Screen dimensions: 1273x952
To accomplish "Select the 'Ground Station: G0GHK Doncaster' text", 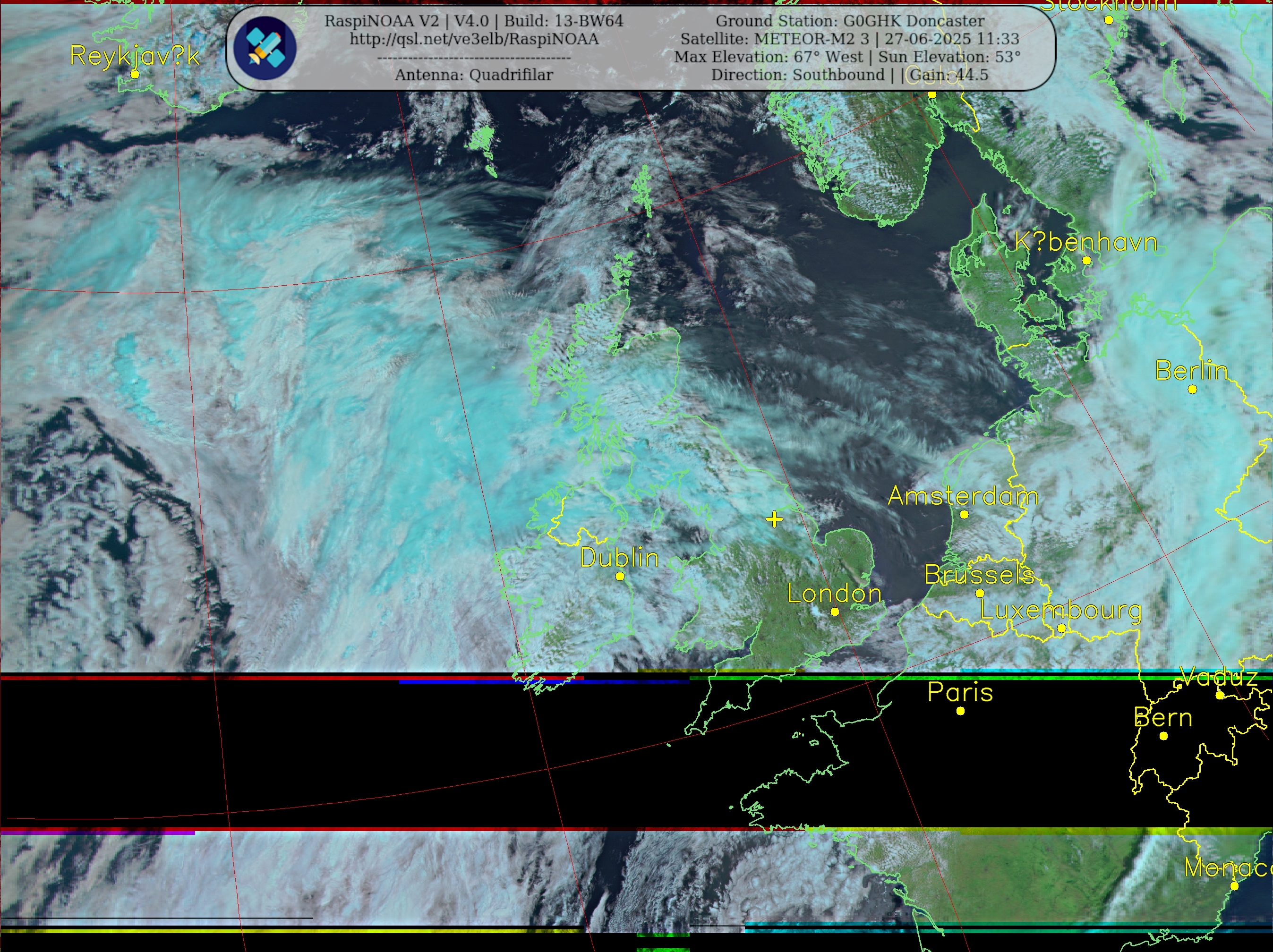I will coord(850,21).
